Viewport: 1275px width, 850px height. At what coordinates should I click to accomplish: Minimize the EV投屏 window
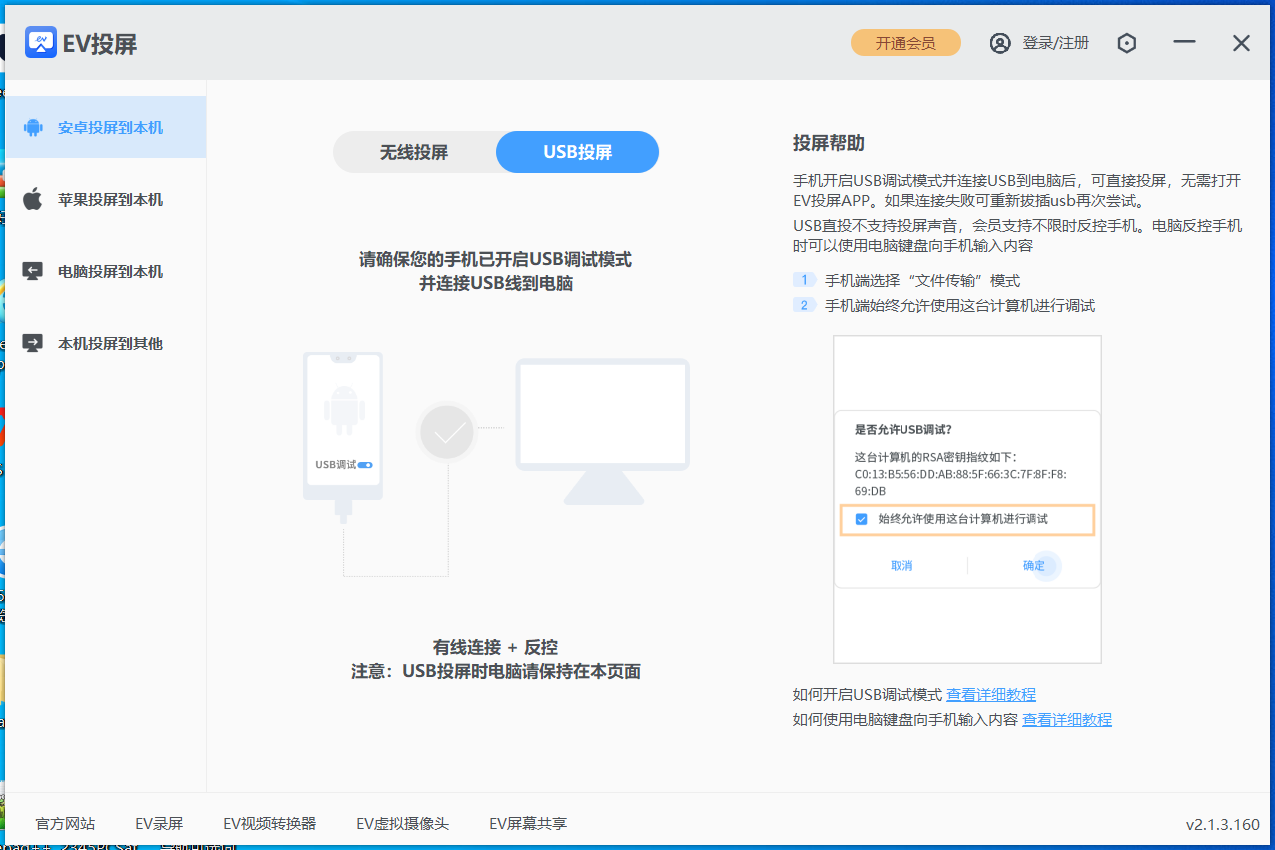[1185, 42]
